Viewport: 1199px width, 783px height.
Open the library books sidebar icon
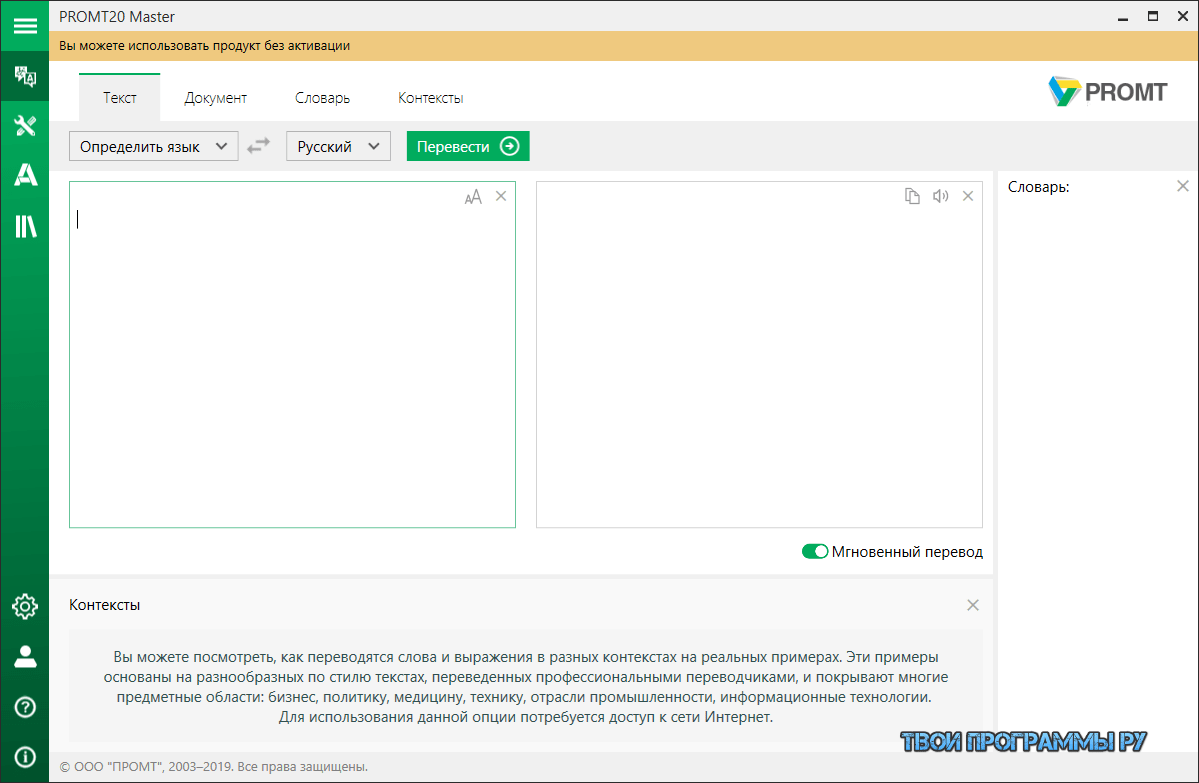coord(25,226)
